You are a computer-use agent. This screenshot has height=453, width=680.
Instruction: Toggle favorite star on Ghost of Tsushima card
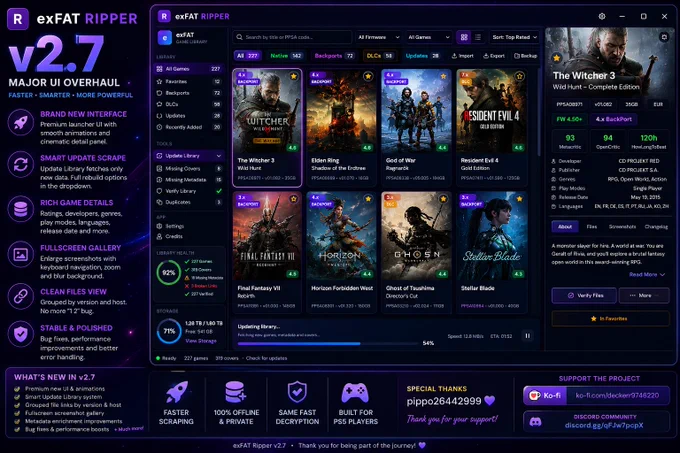point(443,199)
